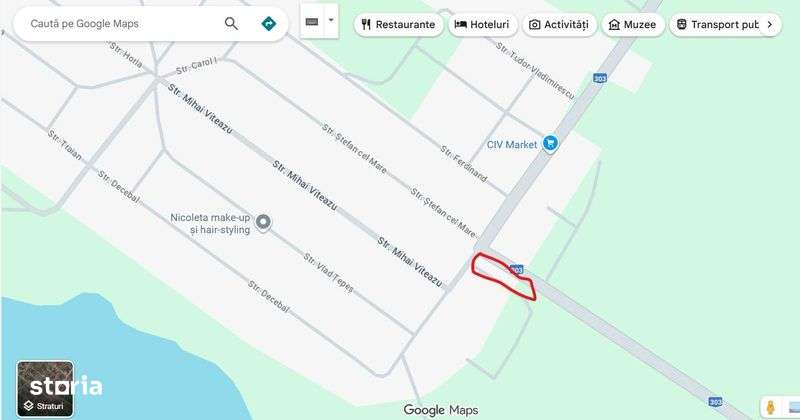800x420 pixels.
Task: Open the CIV Market shopping pin
Action: 549,143
